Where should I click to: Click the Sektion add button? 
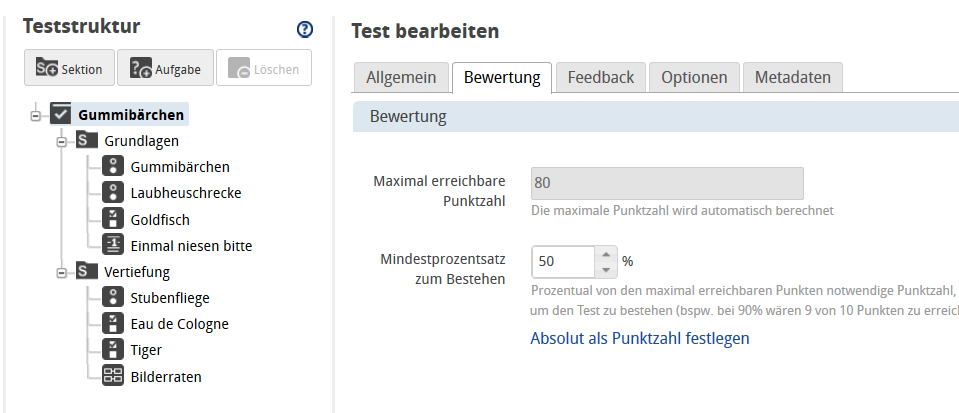coord(69,68)
